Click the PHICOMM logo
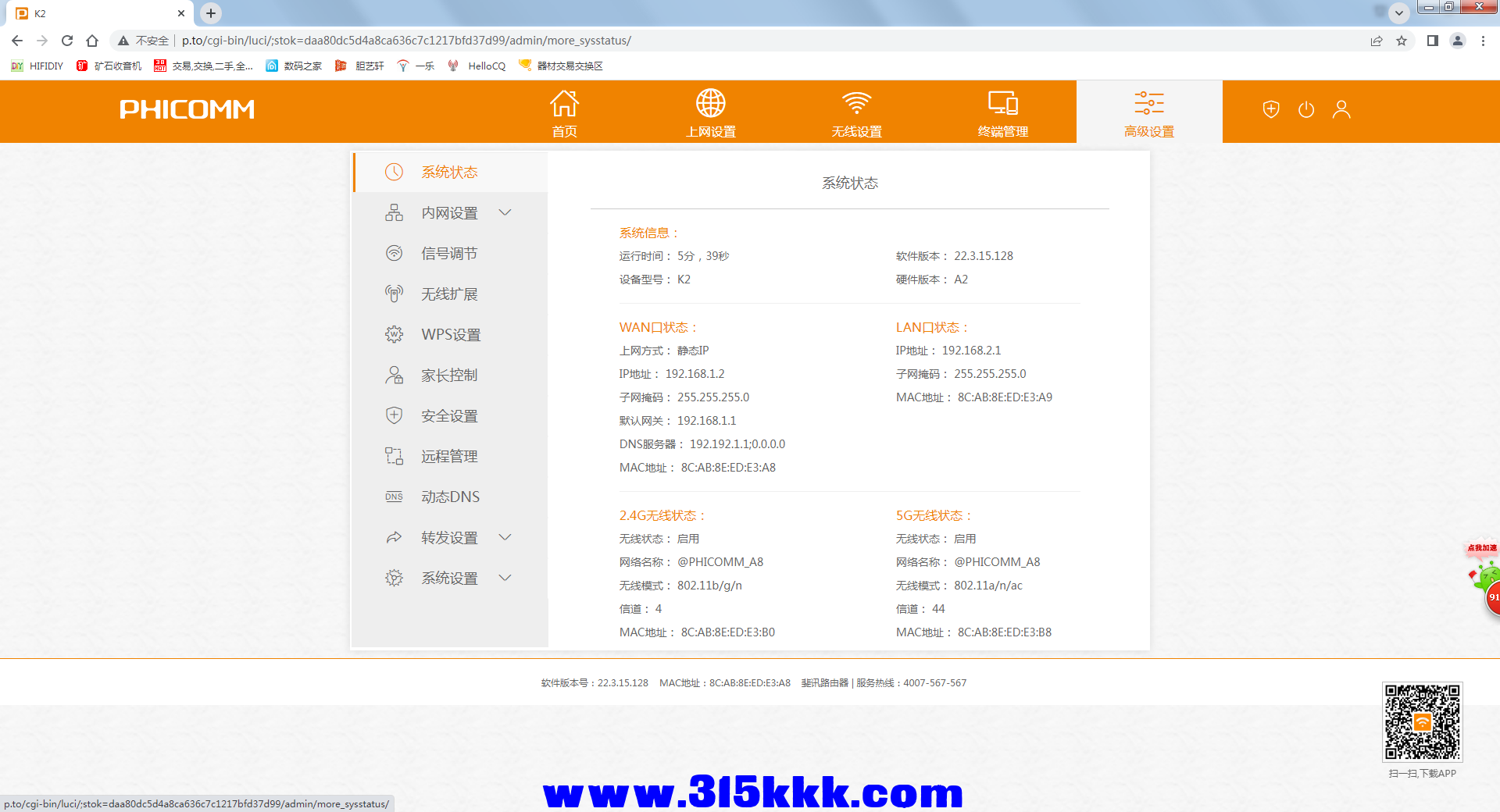The width and height of the screenshot is (1500, 812). [187, 109]
